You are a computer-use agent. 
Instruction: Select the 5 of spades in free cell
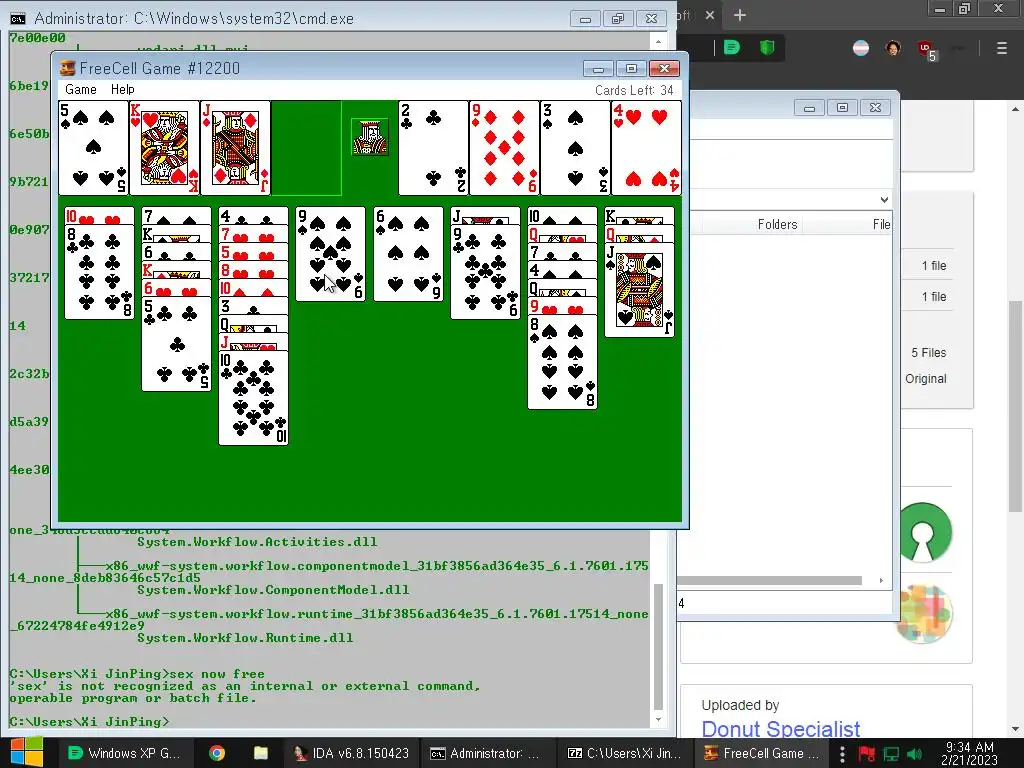click(93, 148)
